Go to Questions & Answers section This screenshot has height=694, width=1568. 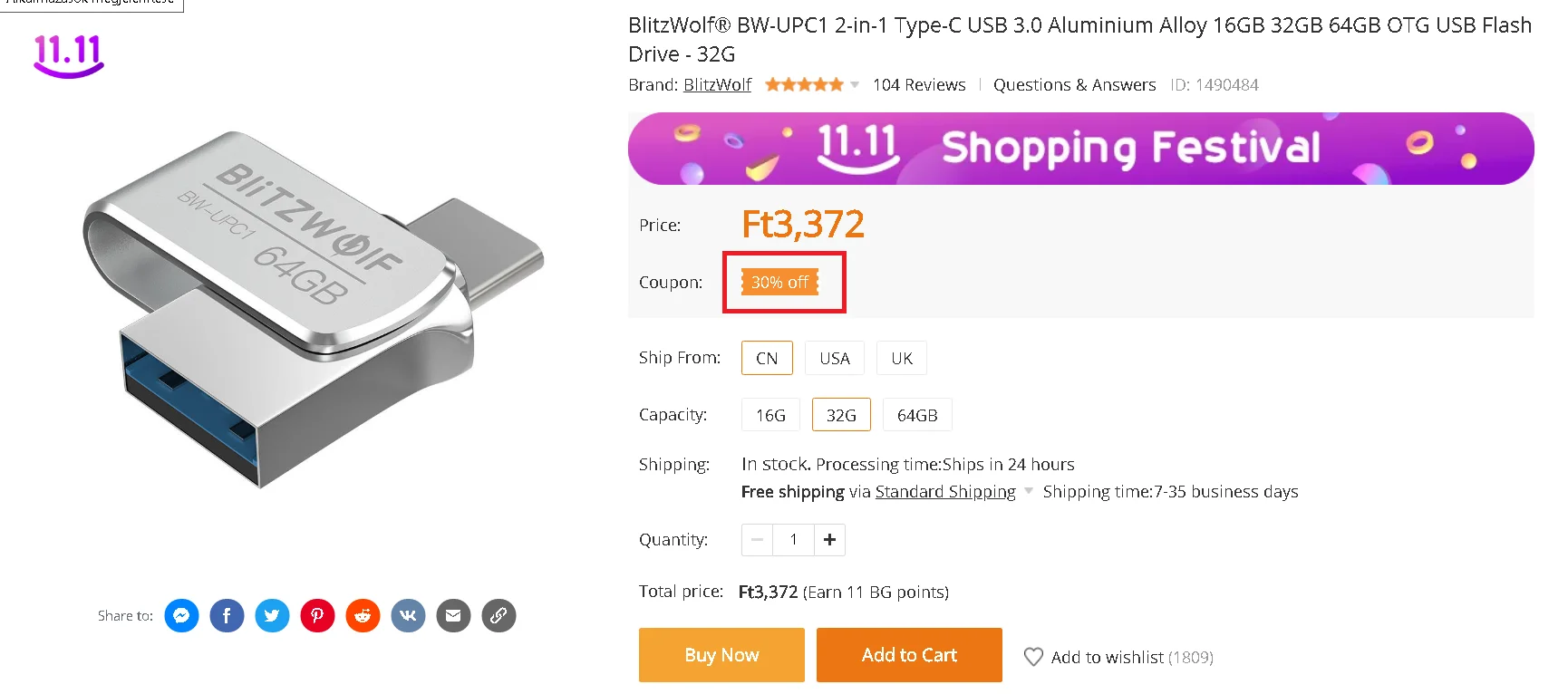click(1074, 85)
